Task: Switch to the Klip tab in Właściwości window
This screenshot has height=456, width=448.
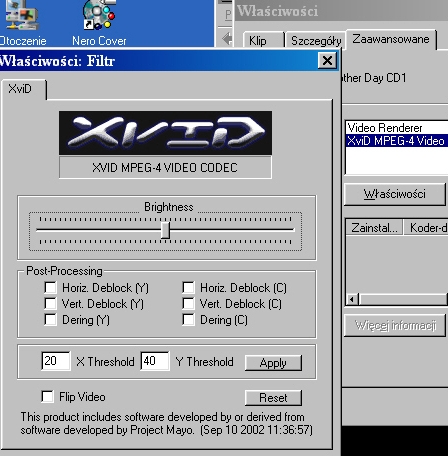Action: click(x=263, y=41)
